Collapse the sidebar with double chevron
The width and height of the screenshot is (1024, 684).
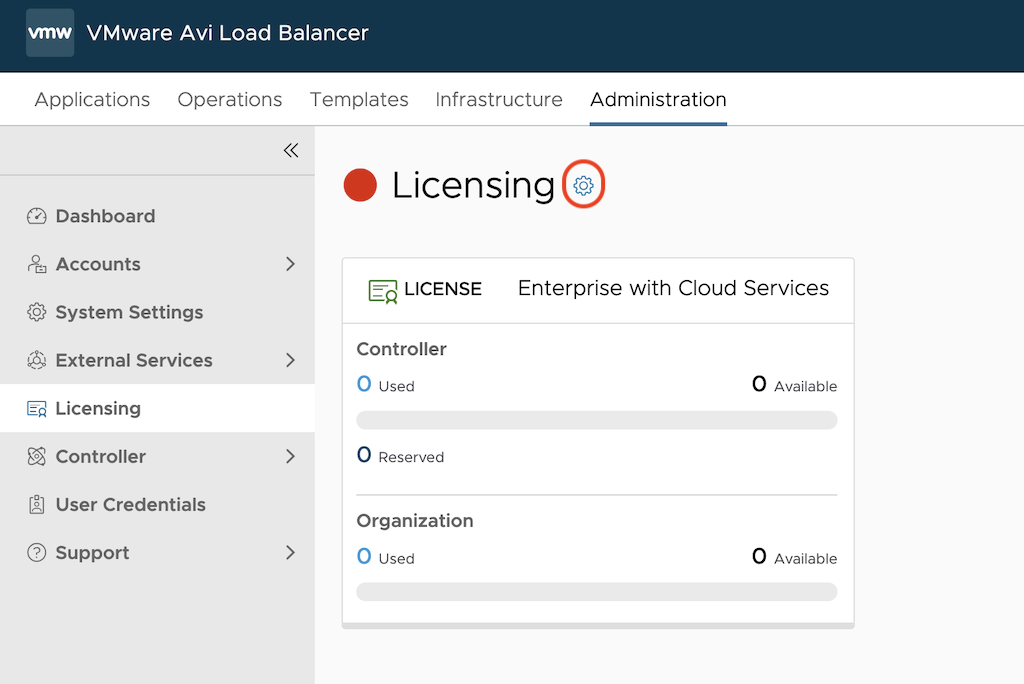291,150
